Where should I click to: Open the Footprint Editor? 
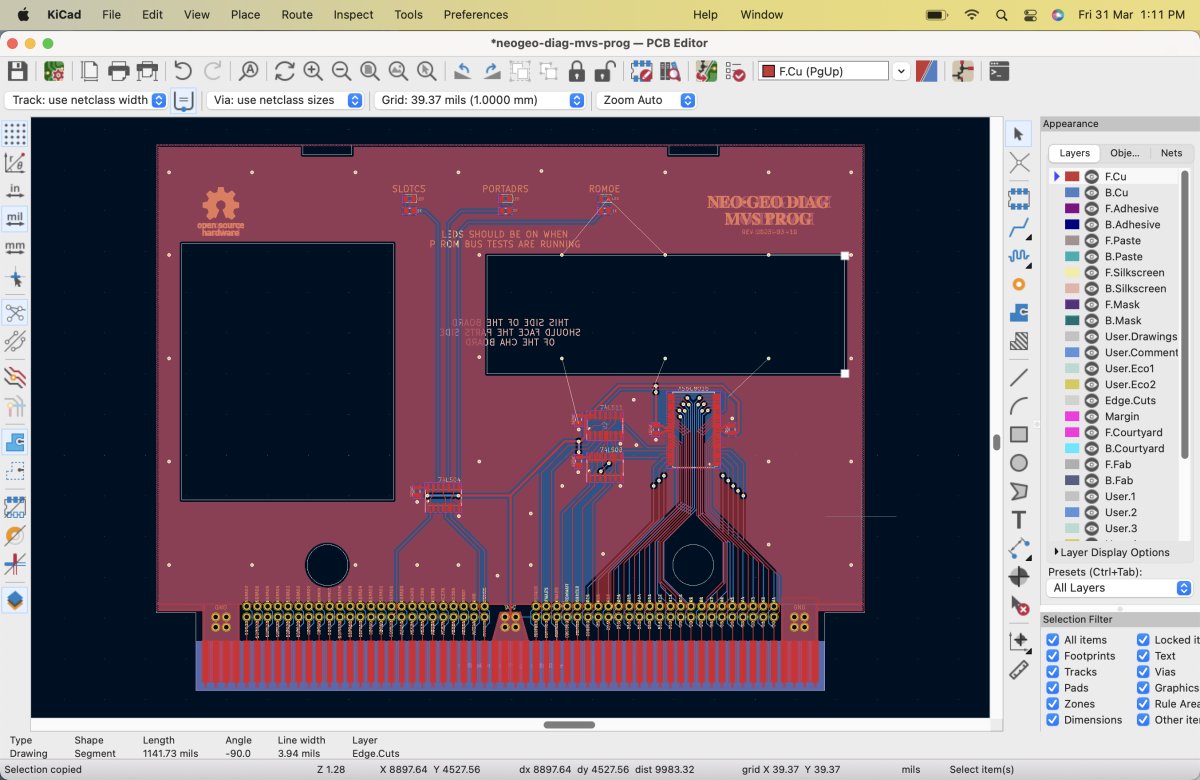click(x=642, y=71)
